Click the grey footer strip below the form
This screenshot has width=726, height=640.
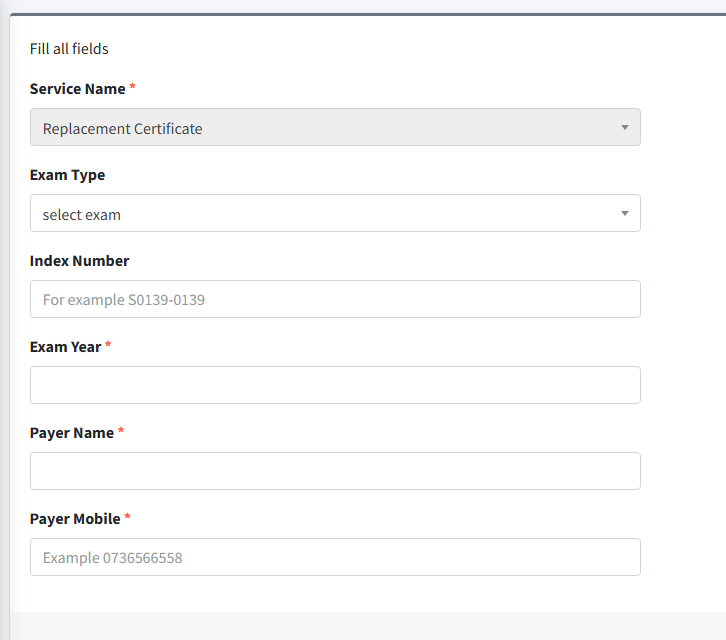click(363, 625)
